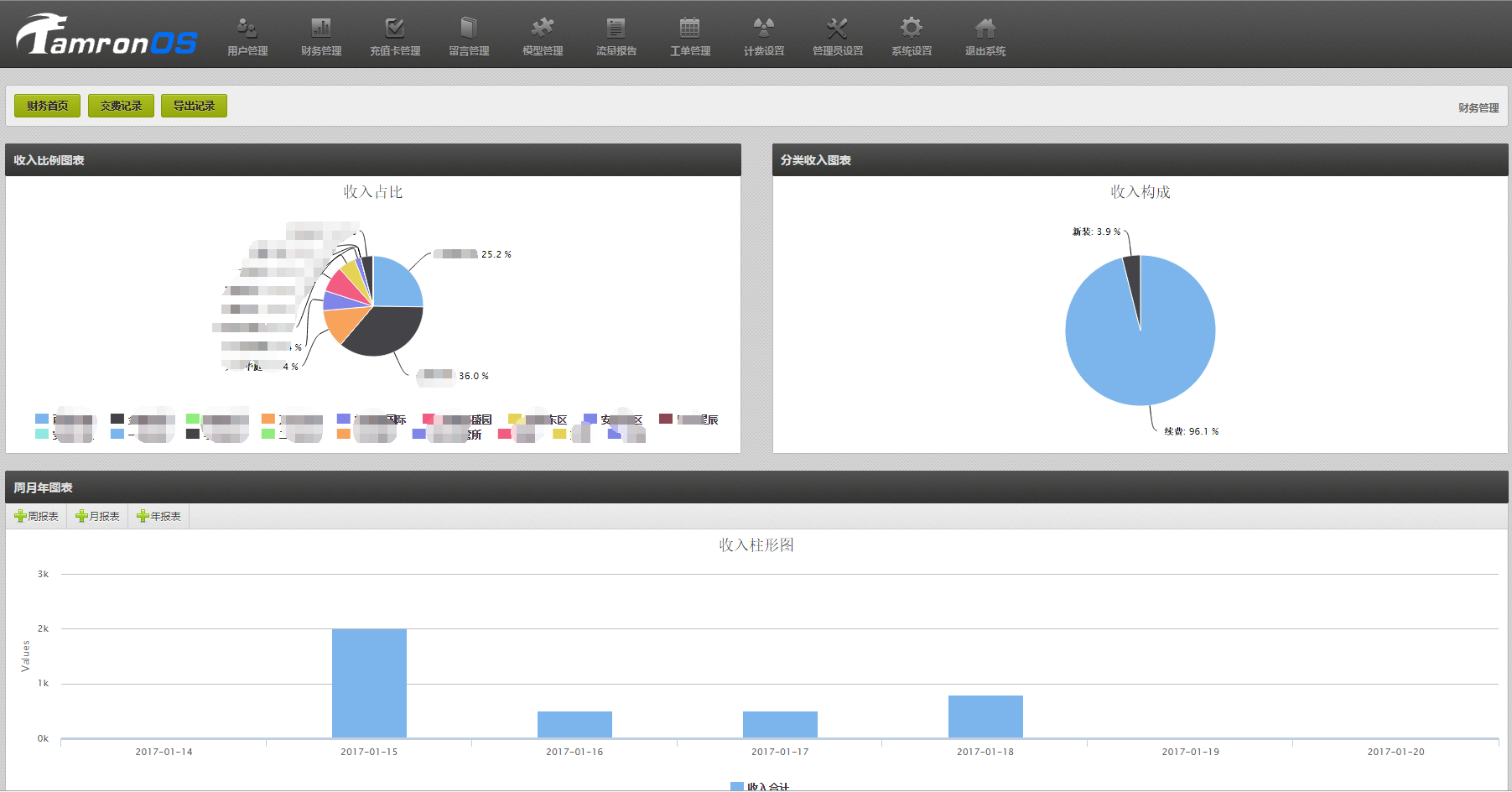Open the 充值卡管理 checkbox icon
The height and width of the screenshot is (792, 1512).
point(395,28)
